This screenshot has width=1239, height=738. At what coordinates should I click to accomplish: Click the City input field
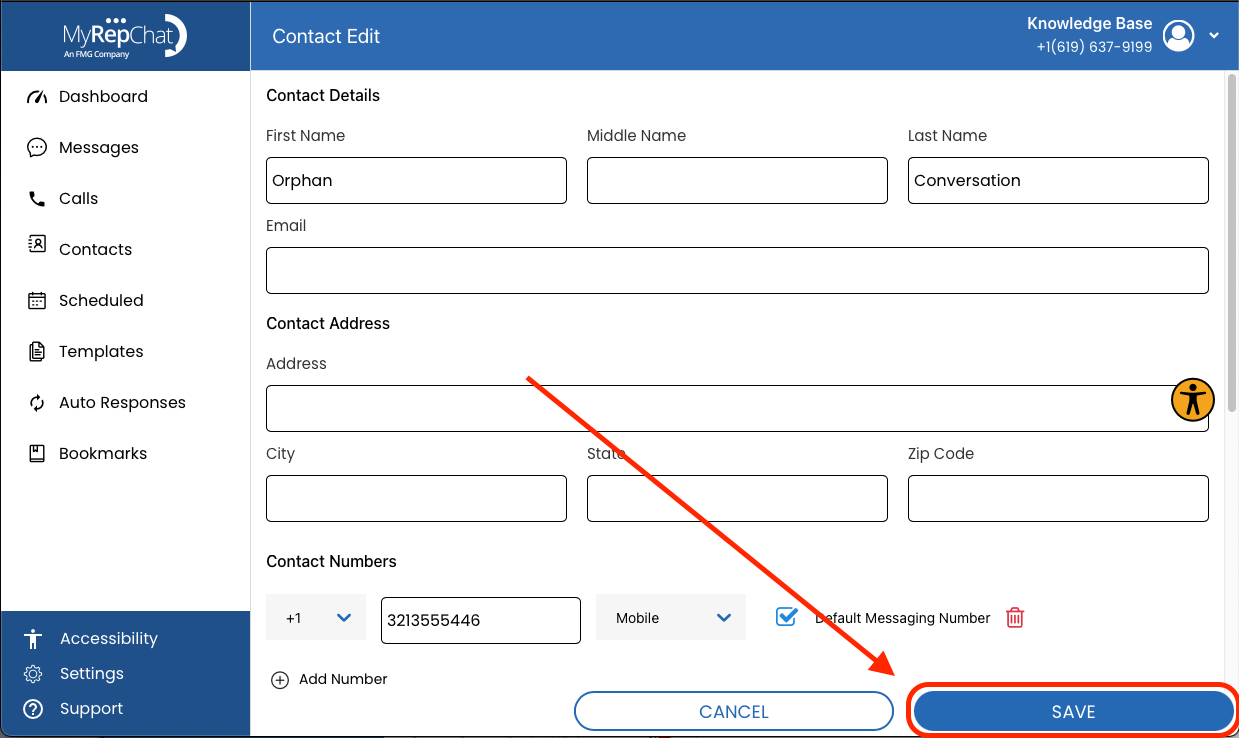pyautogui.click(x=416, y=499)
